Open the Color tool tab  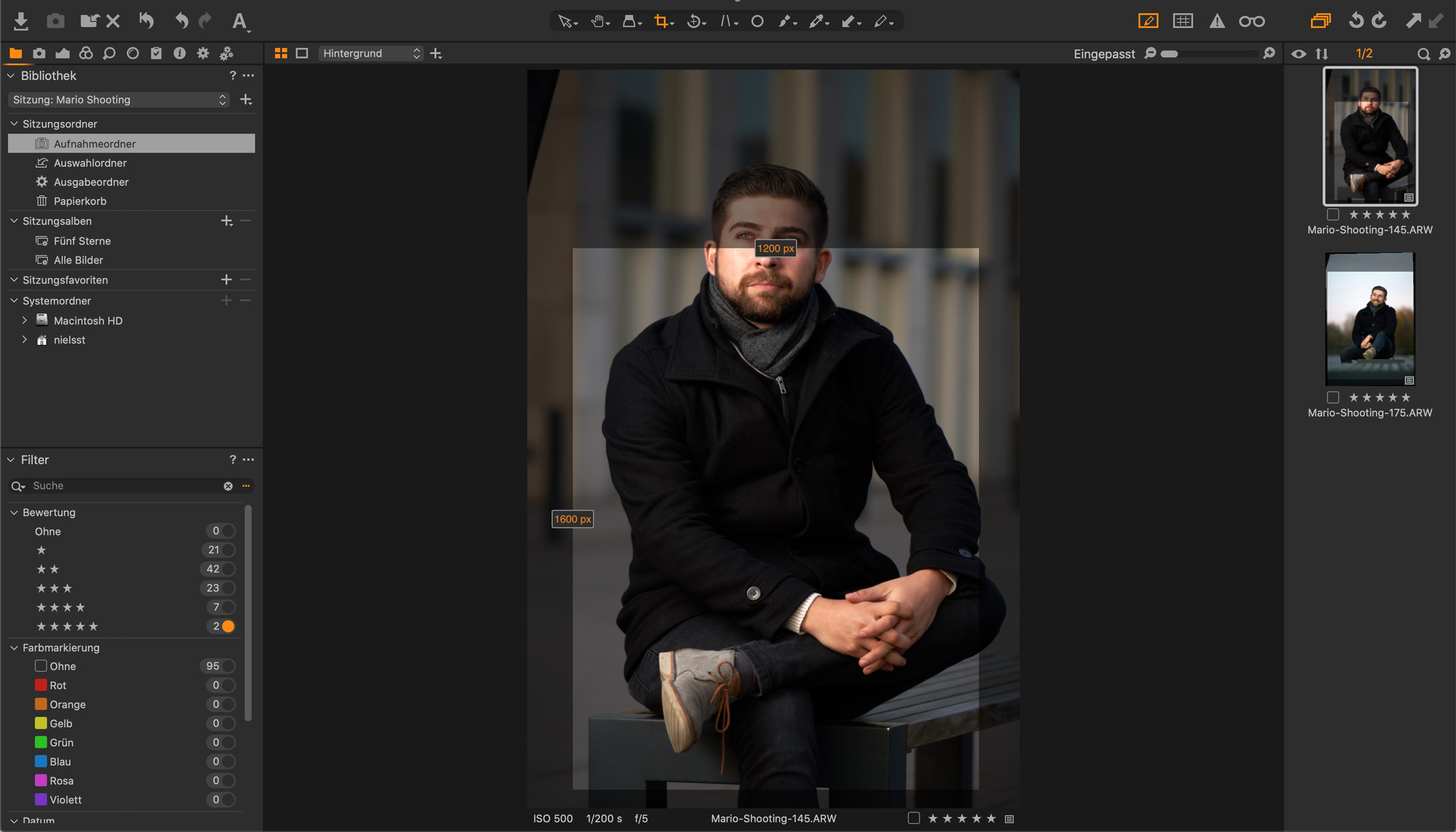[x=86, y=53]
